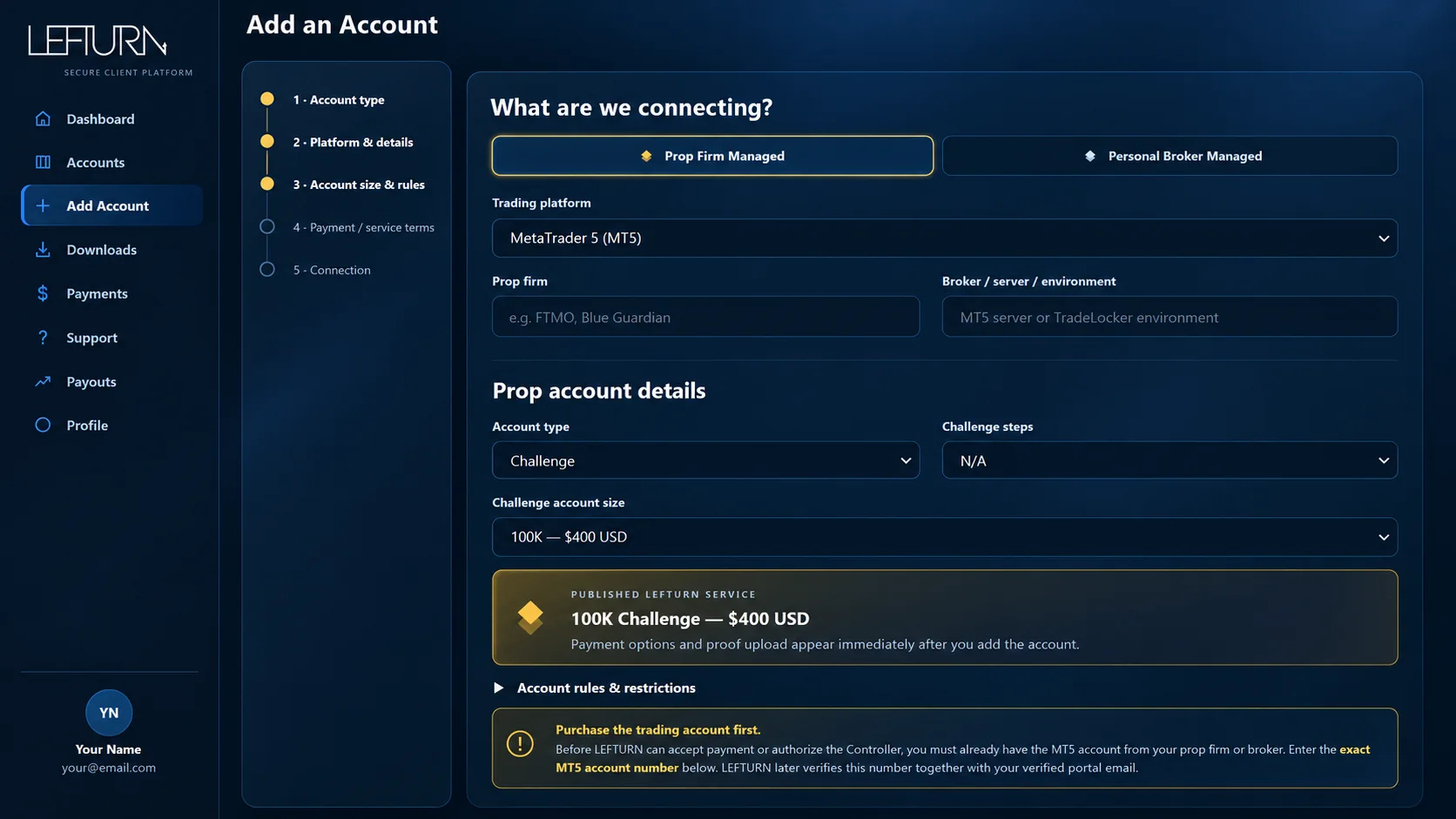Open the Challenge steps N/A dropdown
1456x819 pixels.
pos(1170,460)
